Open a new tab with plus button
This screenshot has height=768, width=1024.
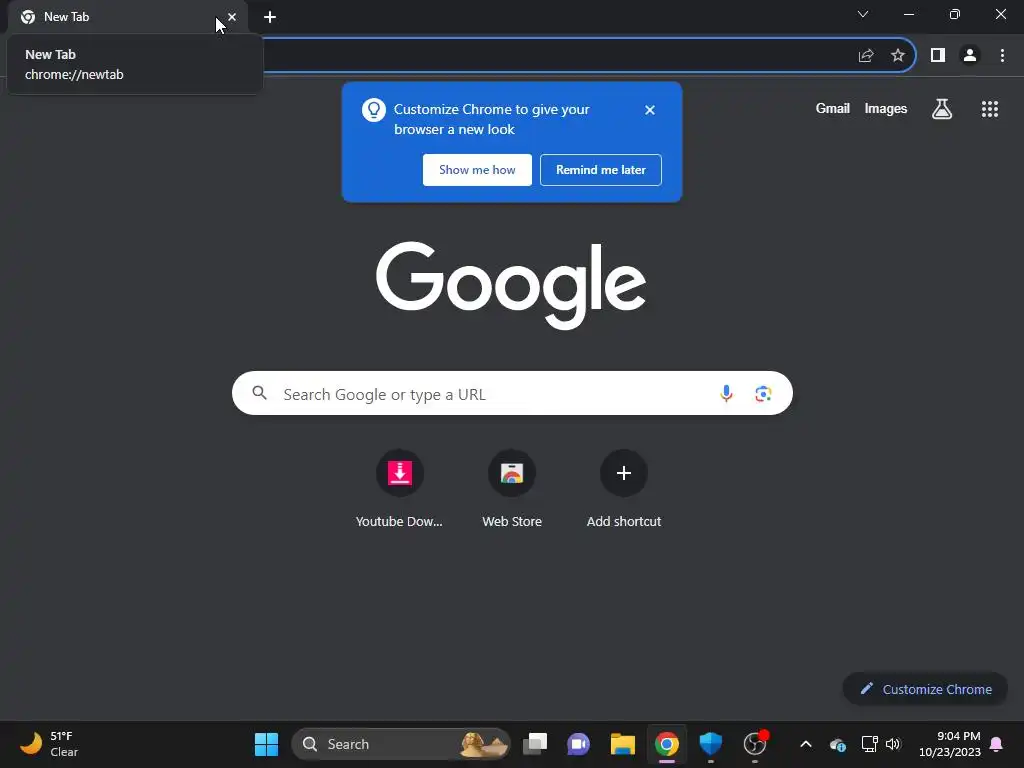[270, 17]
